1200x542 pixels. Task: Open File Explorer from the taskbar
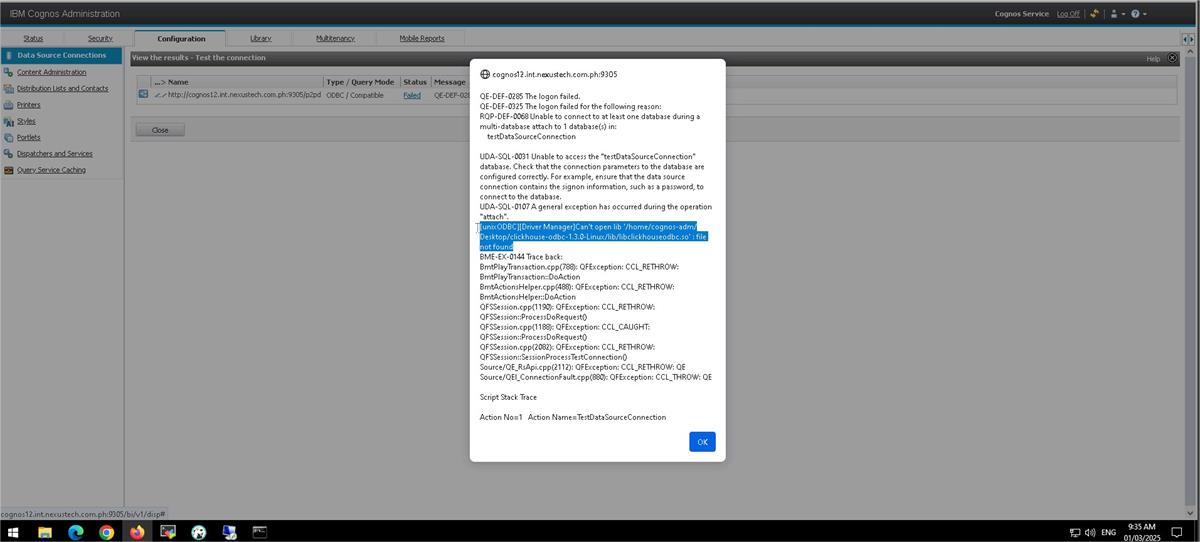[45, 532]
